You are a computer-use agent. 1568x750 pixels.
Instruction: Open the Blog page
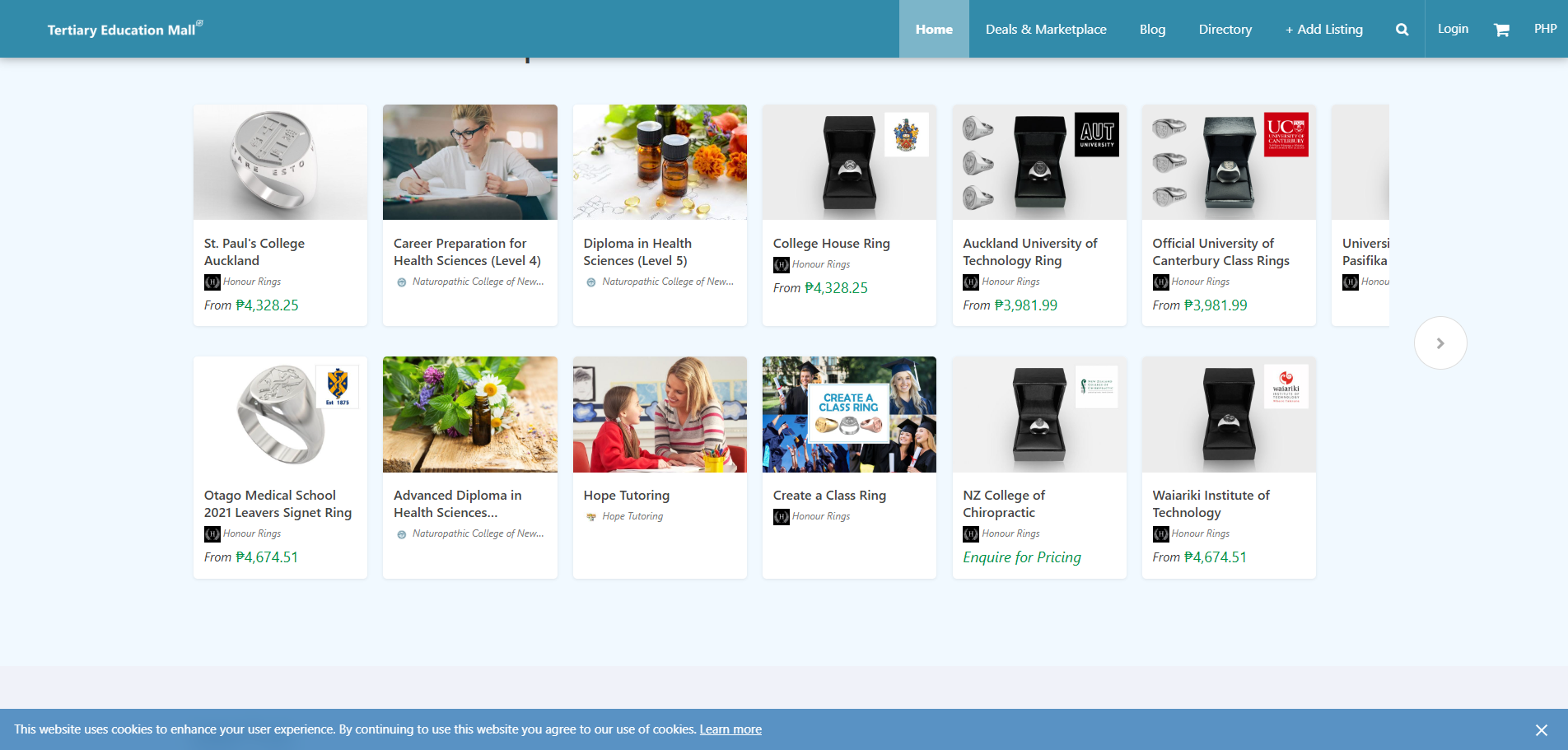[1152, 29]
